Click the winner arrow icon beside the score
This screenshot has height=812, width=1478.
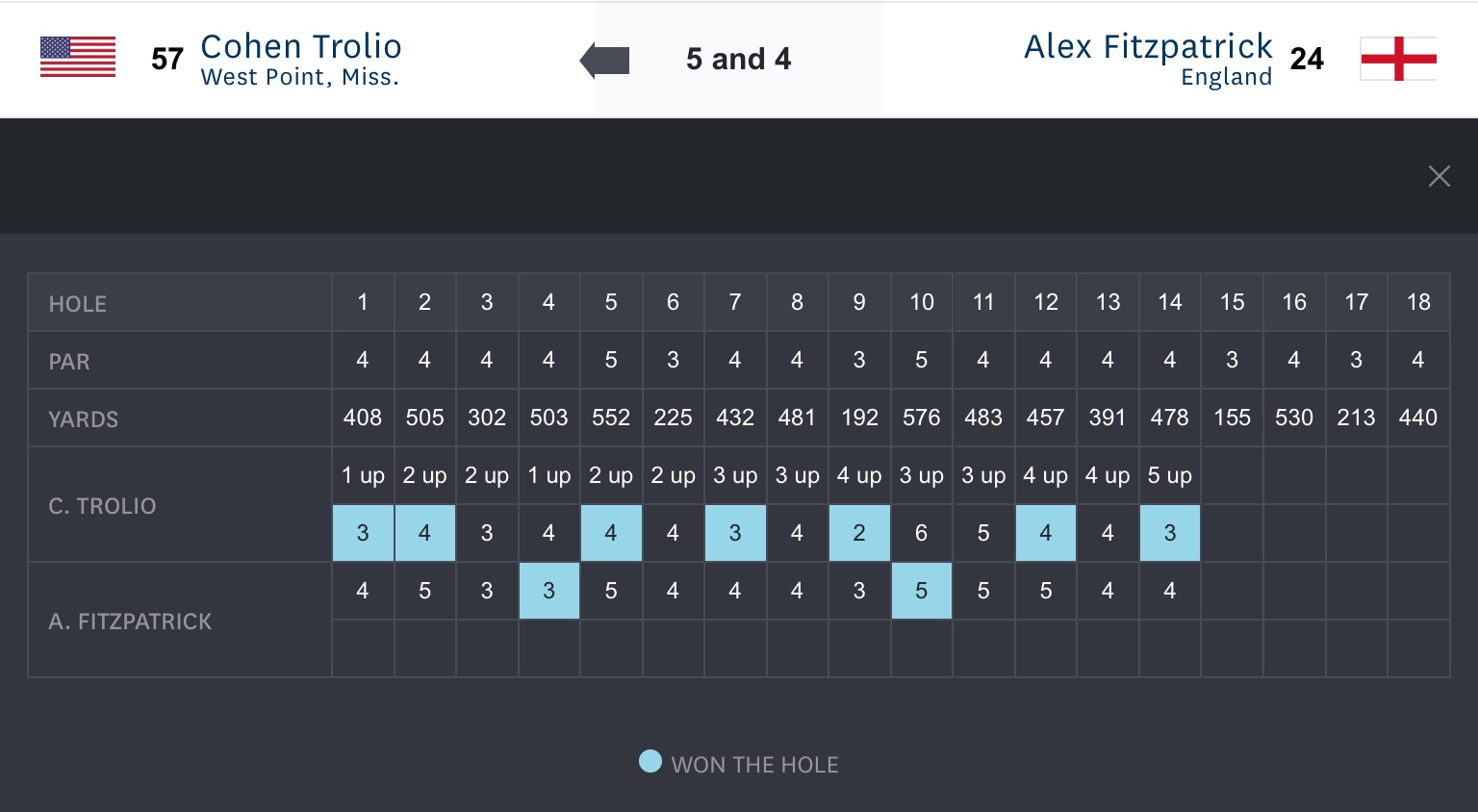tap(605, 60)
